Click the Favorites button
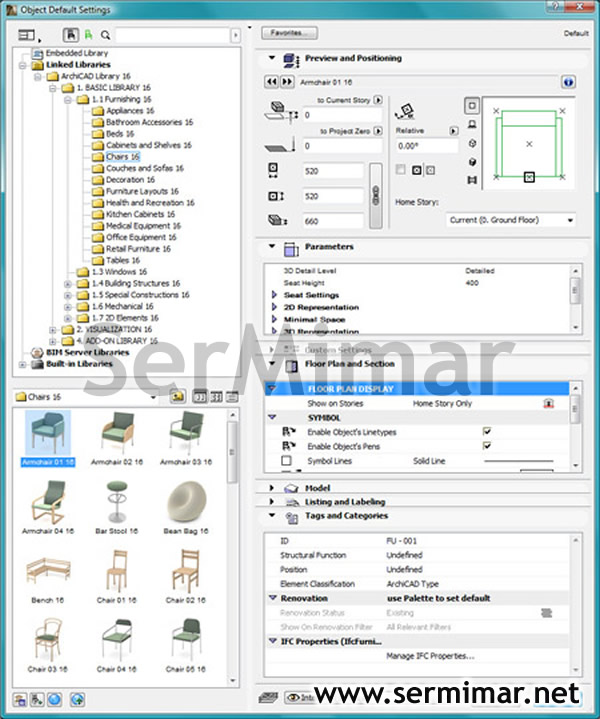The width and height of the screenshot is (600, 719). pos(289,33)
